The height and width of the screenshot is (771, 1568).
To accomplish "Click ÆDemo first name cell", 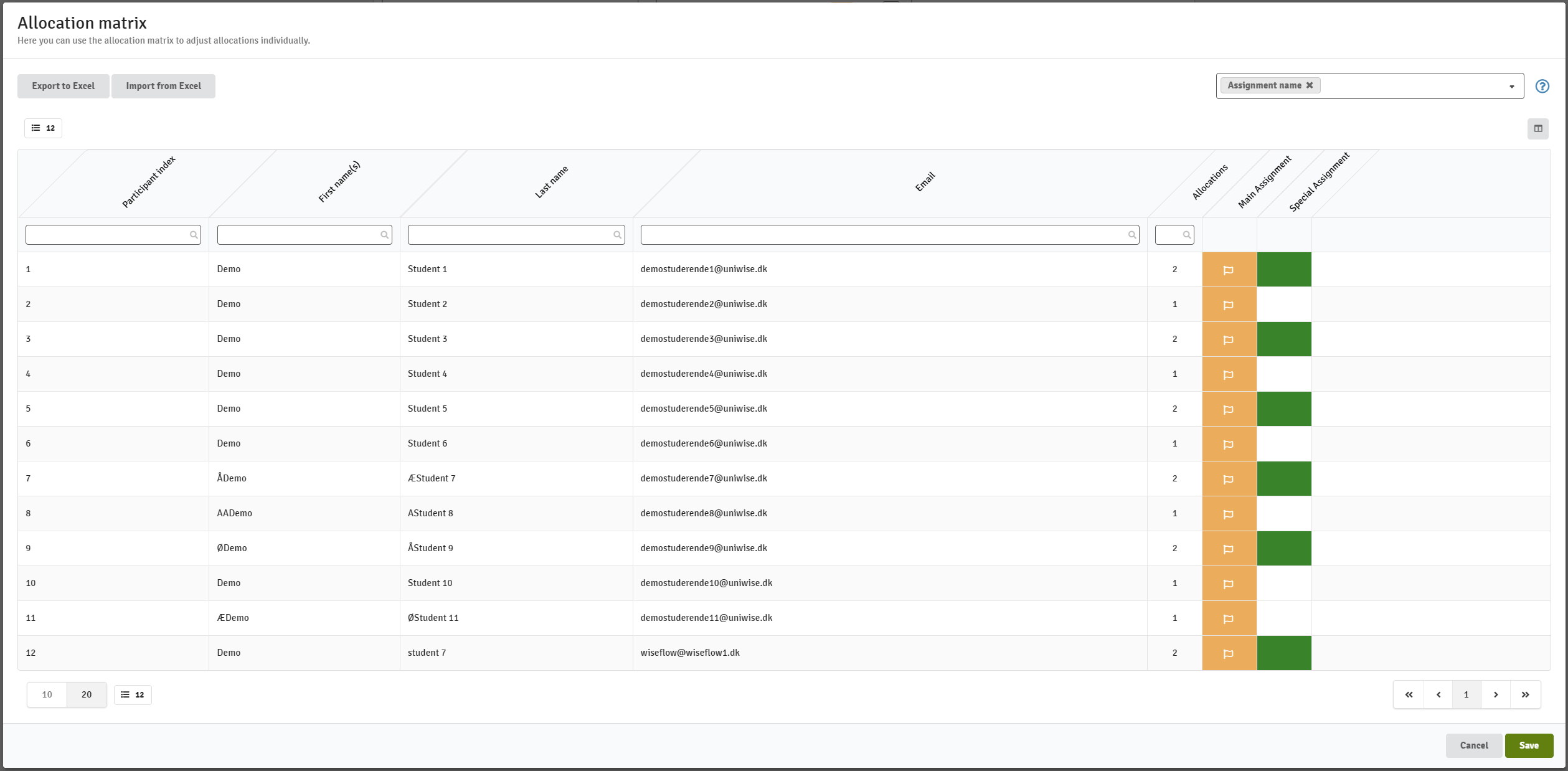I will point(233,618).
